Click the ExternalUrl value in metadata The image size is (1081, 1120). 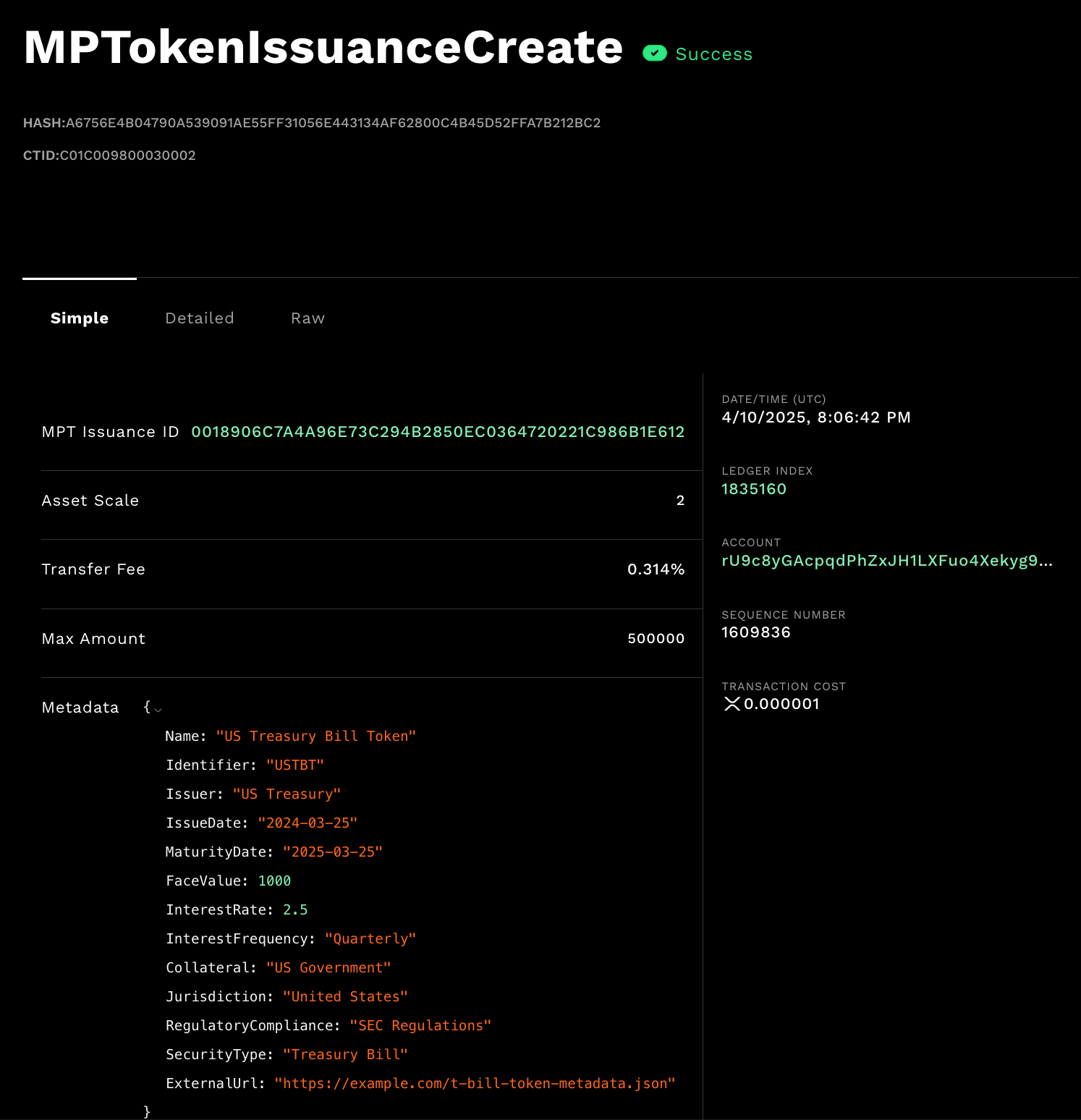(x=475, y=1083)
